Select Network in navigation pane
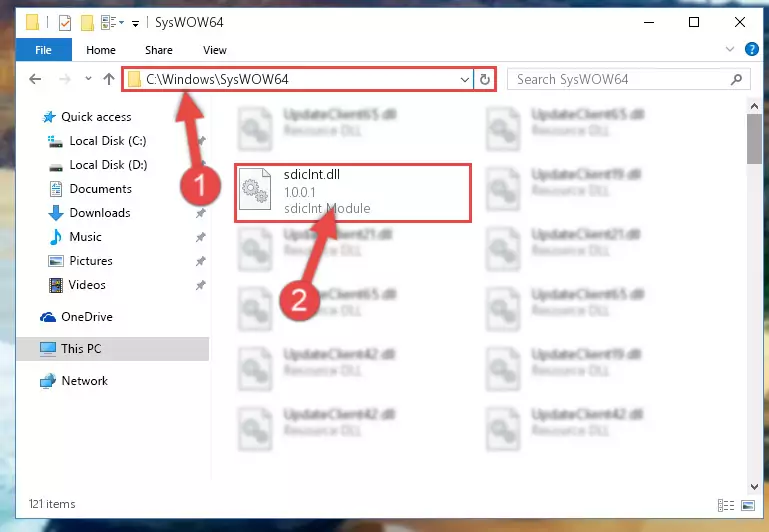Viewport: 769px width, 532px height. (84, 381)
